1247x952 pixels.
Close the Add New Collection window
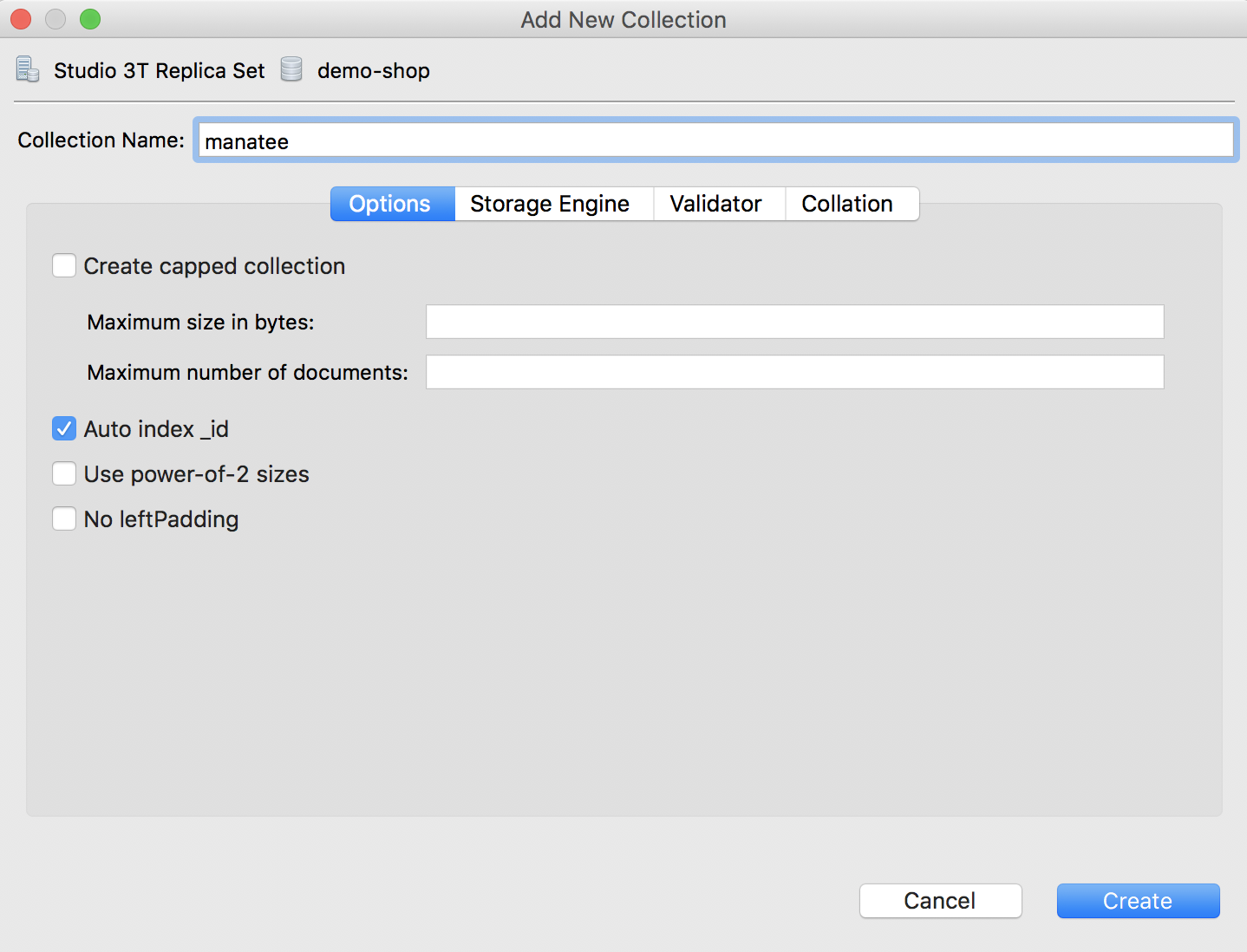[21, 19]
